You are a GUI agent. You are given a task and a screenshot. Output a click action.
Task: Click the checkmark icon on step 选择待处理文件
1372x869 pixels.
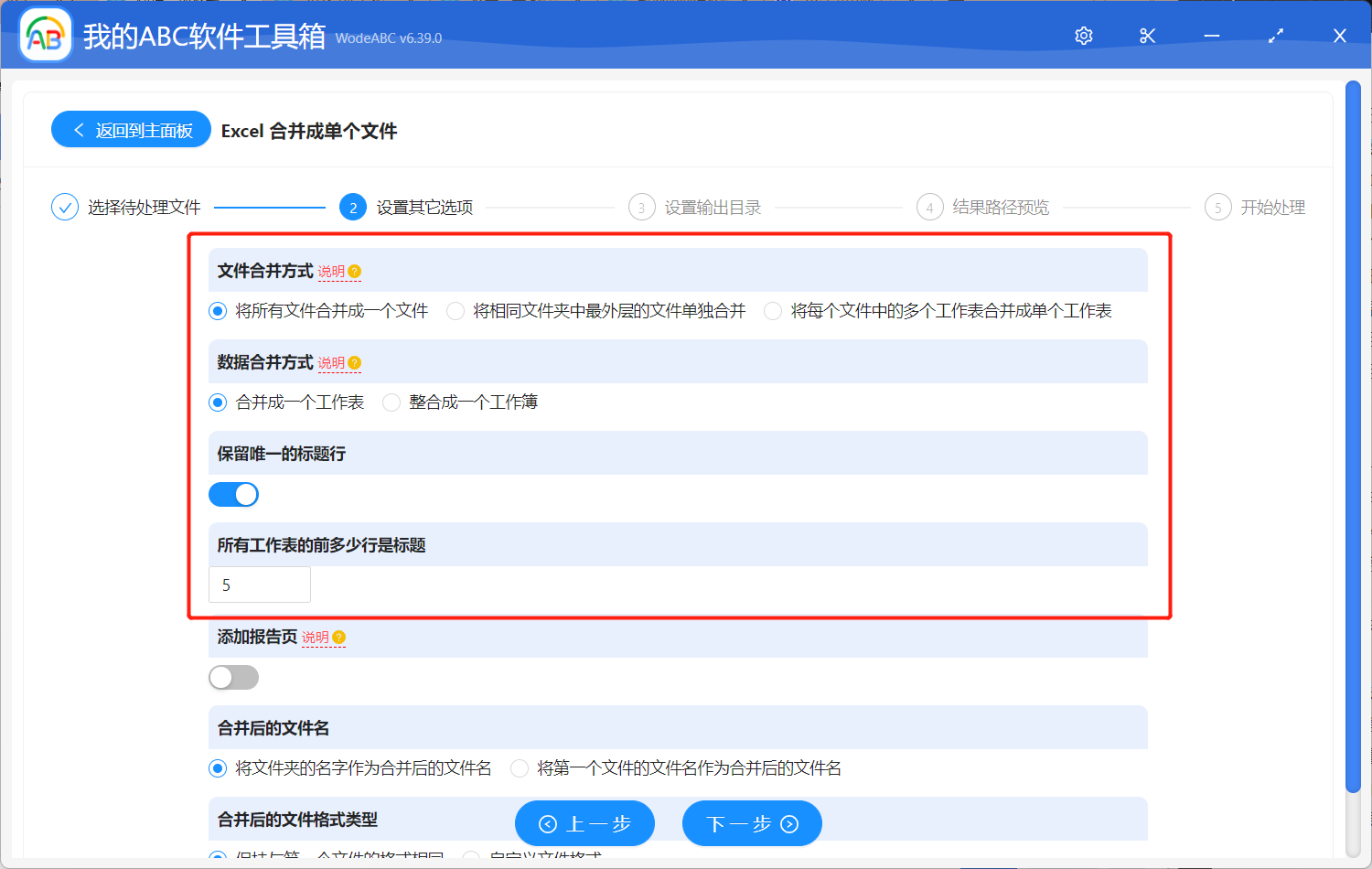coord(64,207)
